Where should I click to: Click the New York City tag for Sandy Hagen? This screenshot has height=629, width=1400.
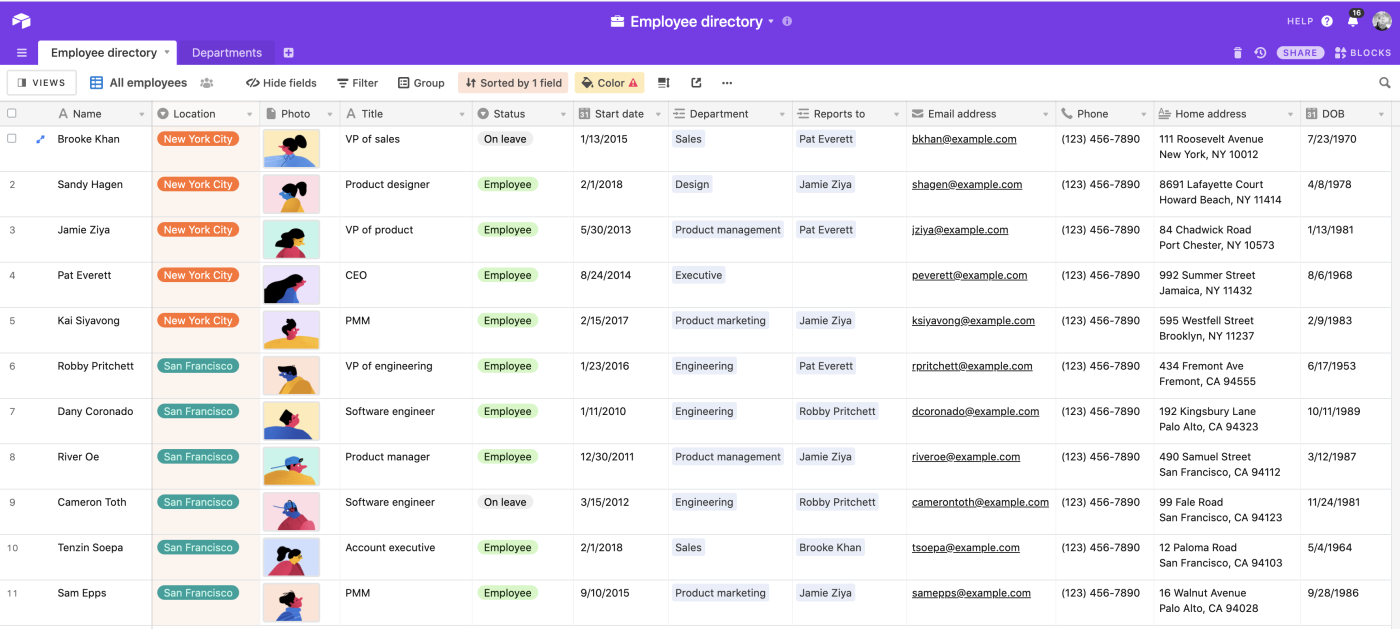pyautogui.click(x=198, y=184)
